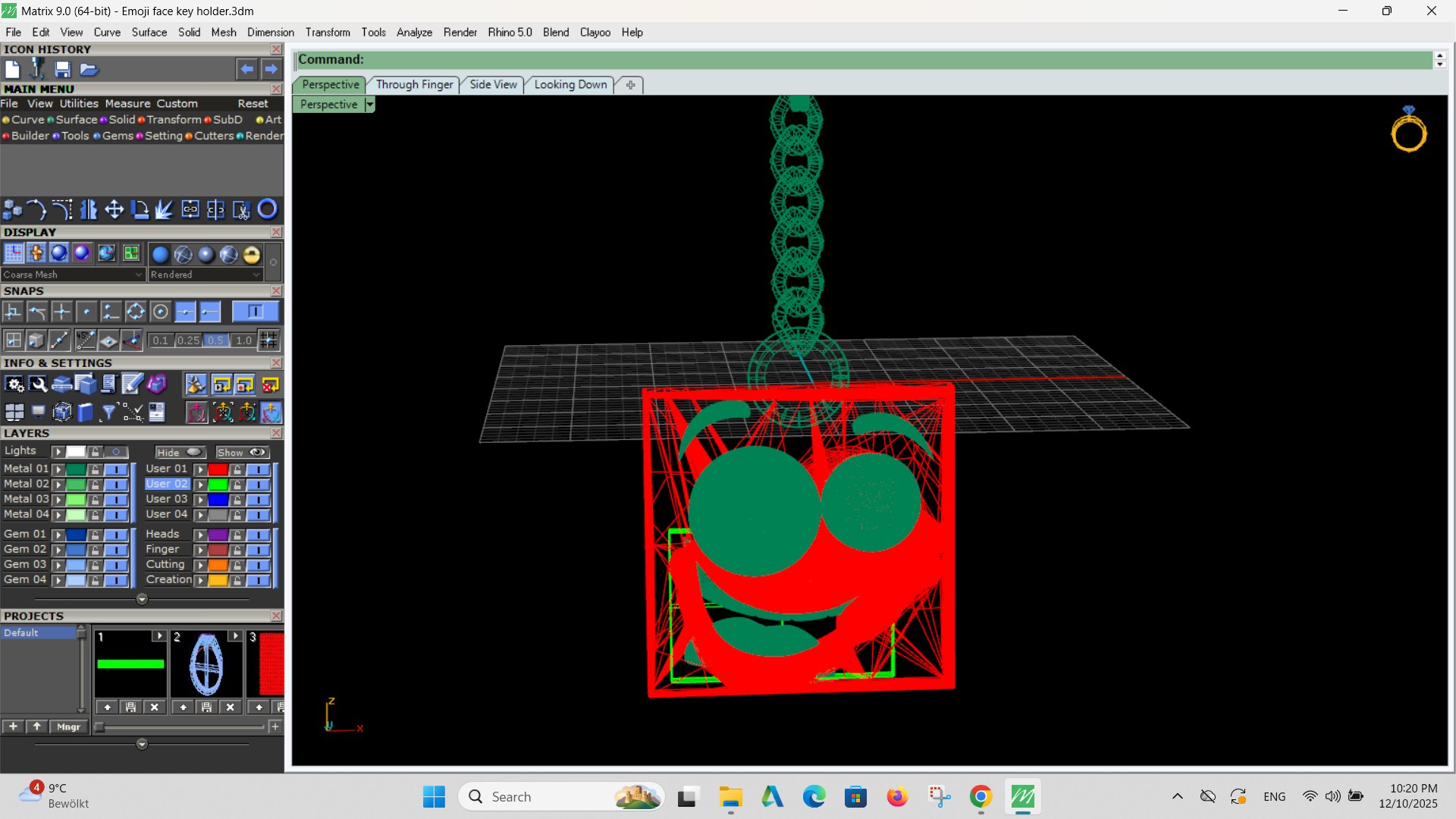1456x819 pixels.
Task: Open settings gears icon in Info & Settings
Action: tap(14, 385)
